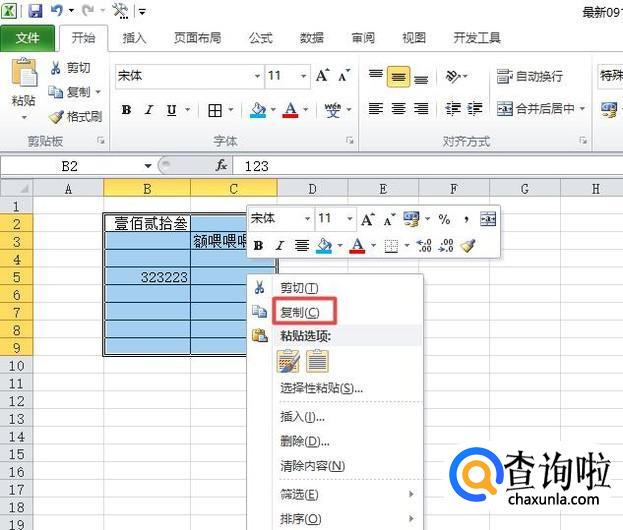The height and width of the screenshot is (530, 623).
Task: Decrease font size in the ribbon
Action: pyautogui.click(x=344, y=75)
